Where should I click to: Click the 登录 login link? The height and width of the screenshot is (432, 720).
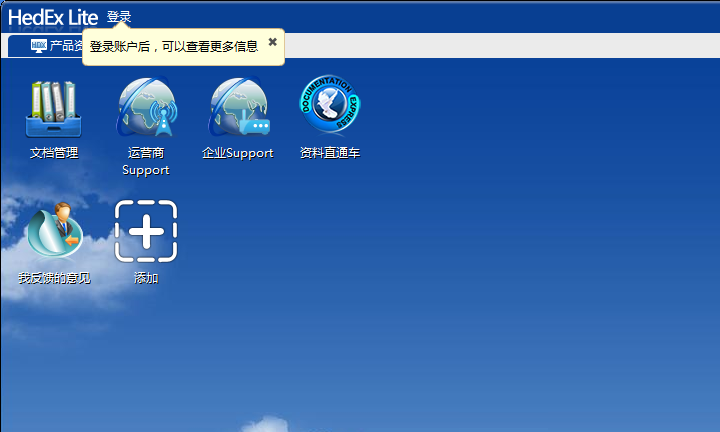click(119, 17)
